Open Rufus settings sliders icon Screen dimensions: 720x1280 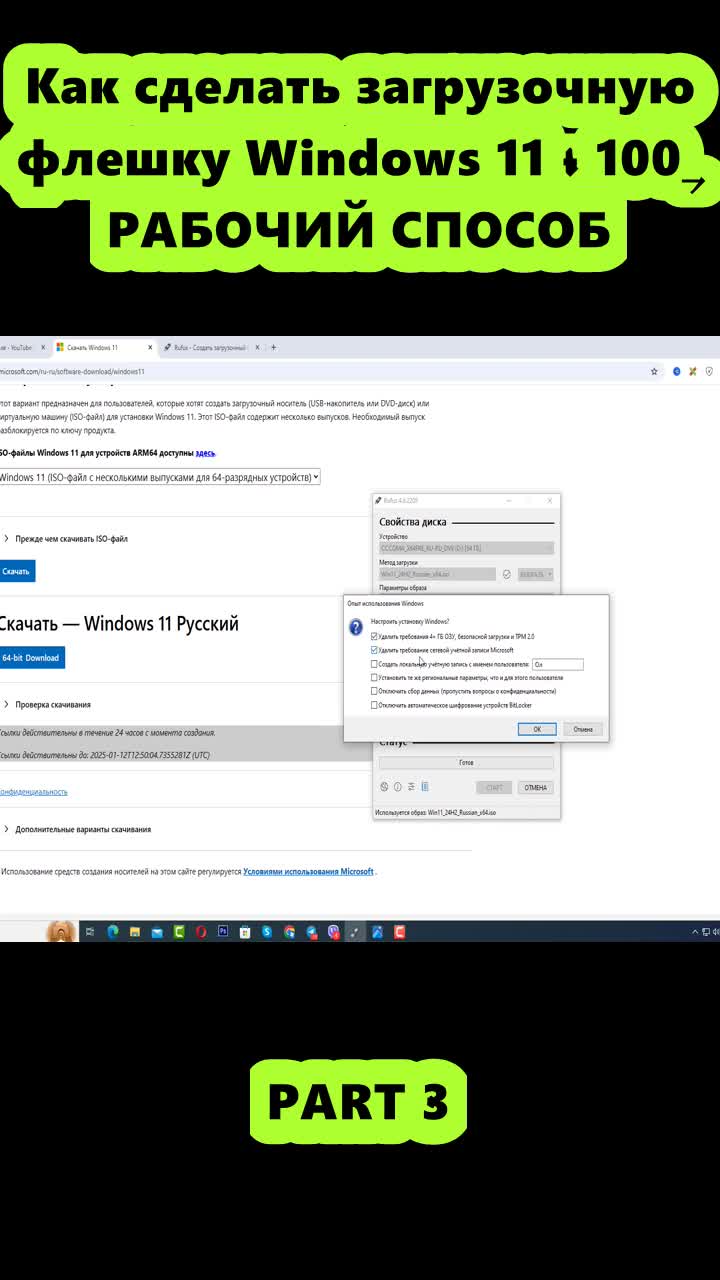point(411,787)
